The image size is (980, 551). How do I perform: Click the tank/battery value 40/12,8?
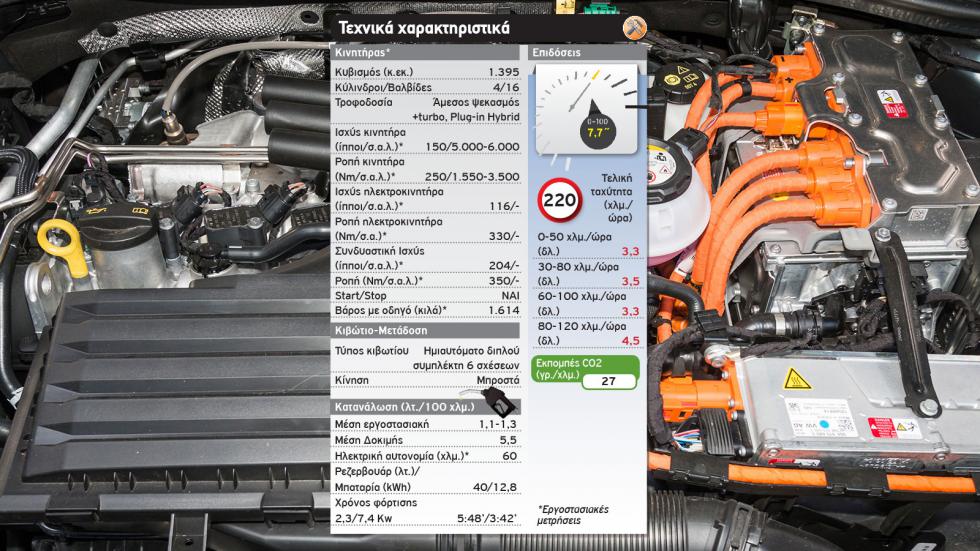coord(495,487)
